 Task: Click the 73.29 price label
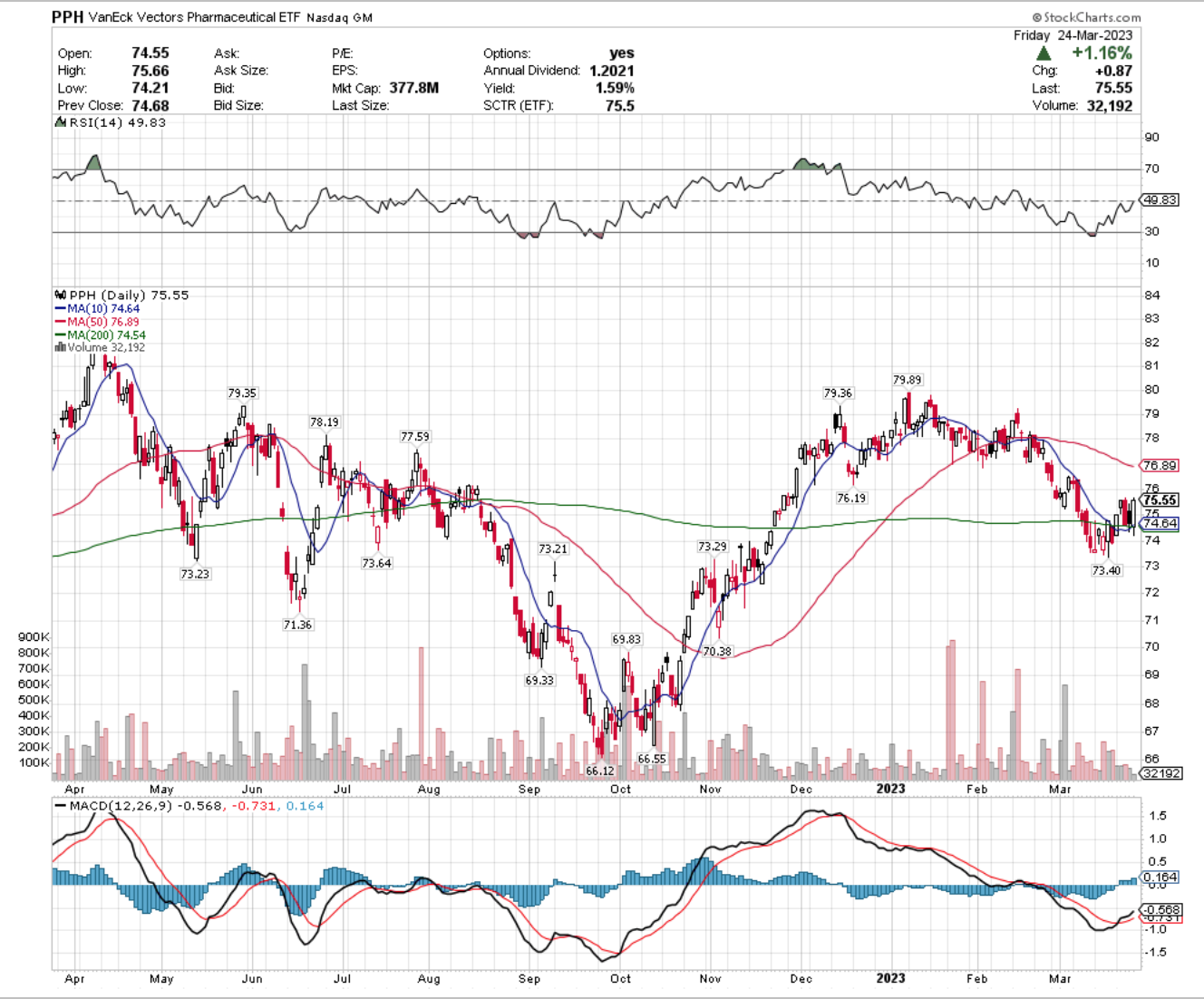(x=713, y=547)
